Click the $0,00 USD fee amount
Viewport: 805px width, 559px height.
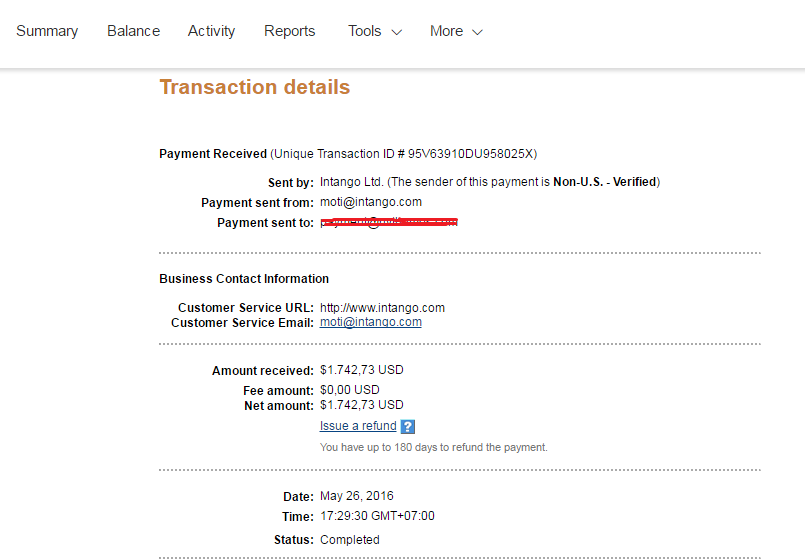click(x=349, y=390)
